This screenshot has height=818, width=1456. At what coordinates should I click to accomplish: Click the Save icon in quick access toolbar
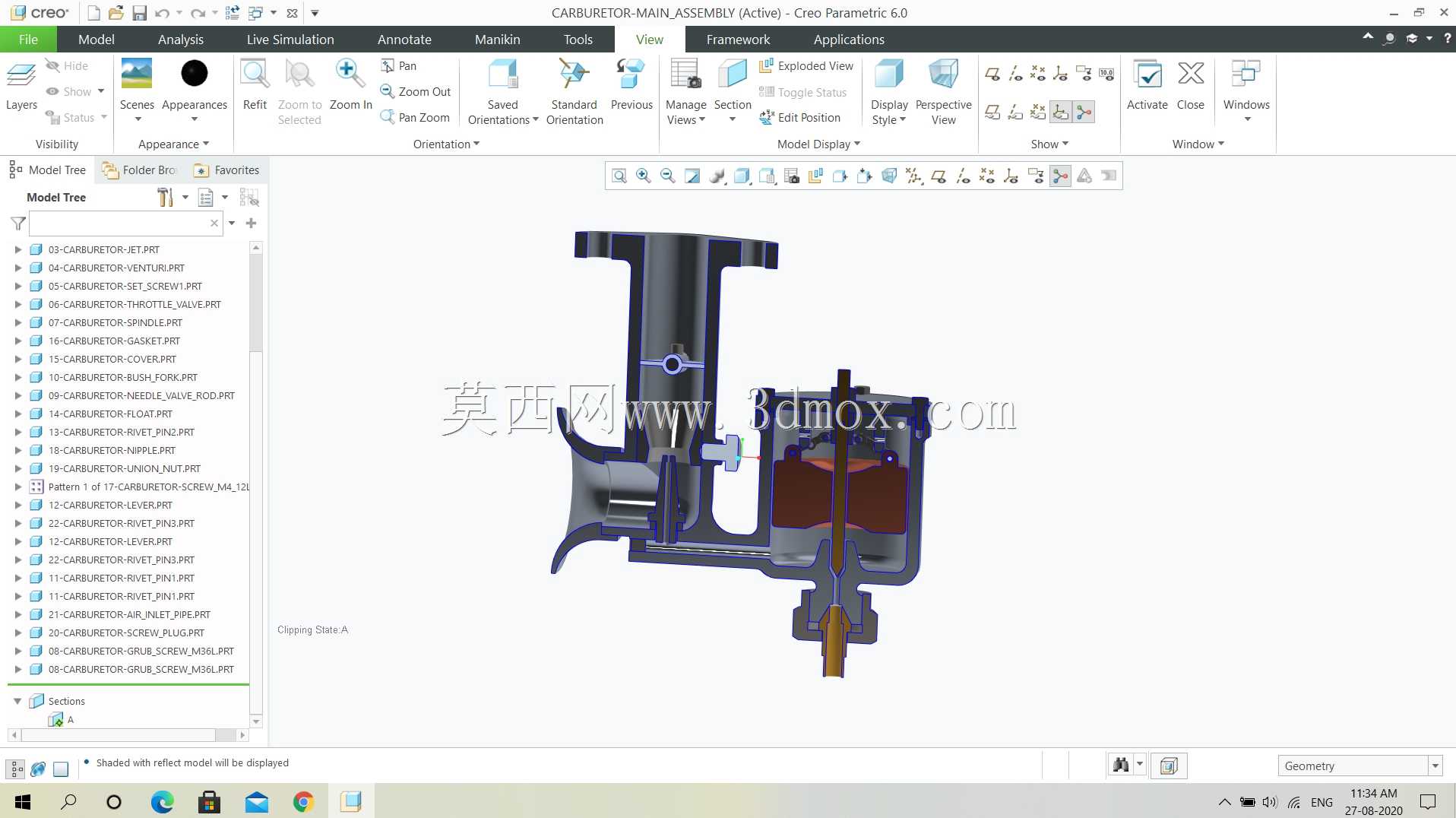[x=139, y=13]
